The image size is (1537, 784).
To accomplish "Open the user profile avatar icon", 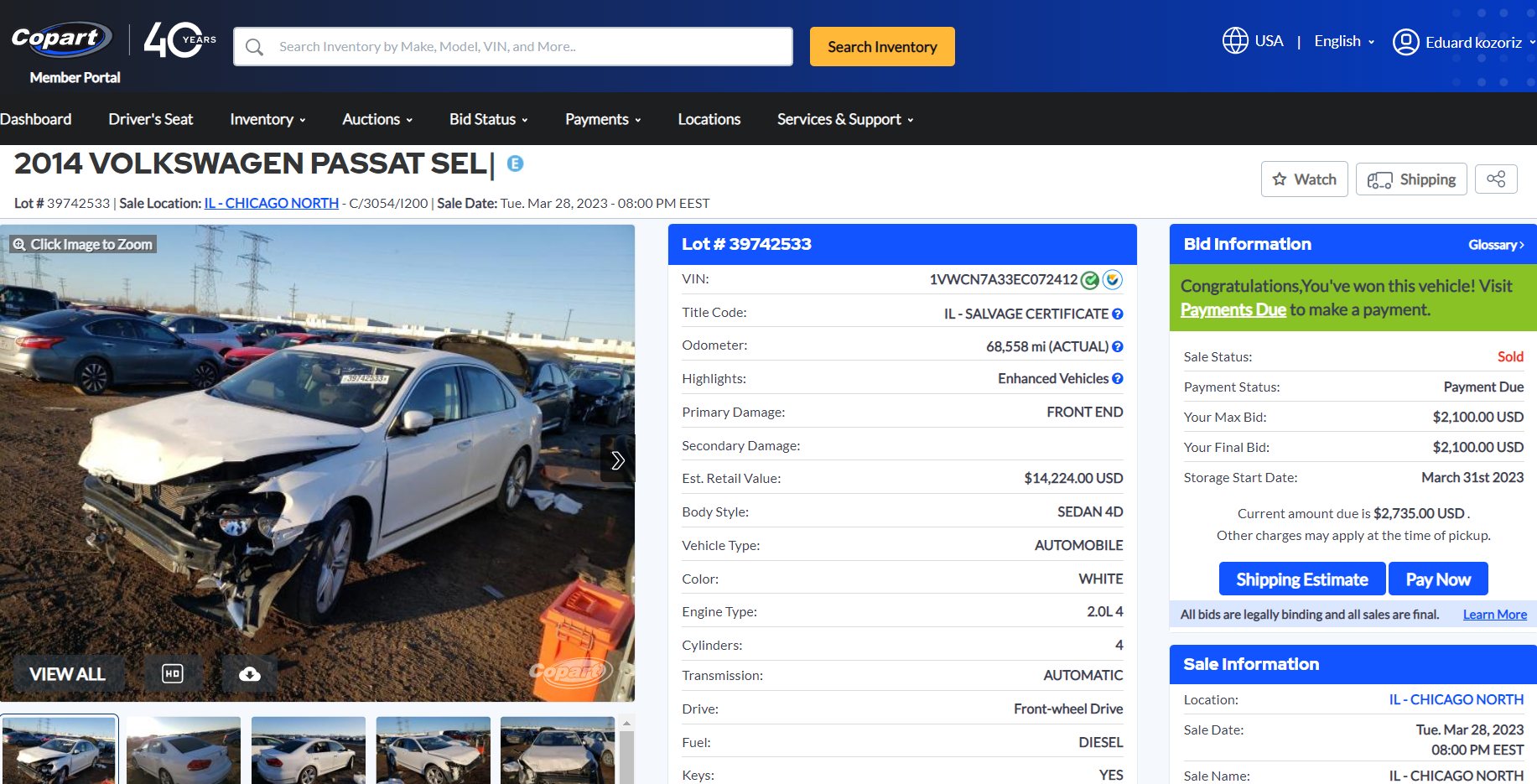I will point(1406,42).
